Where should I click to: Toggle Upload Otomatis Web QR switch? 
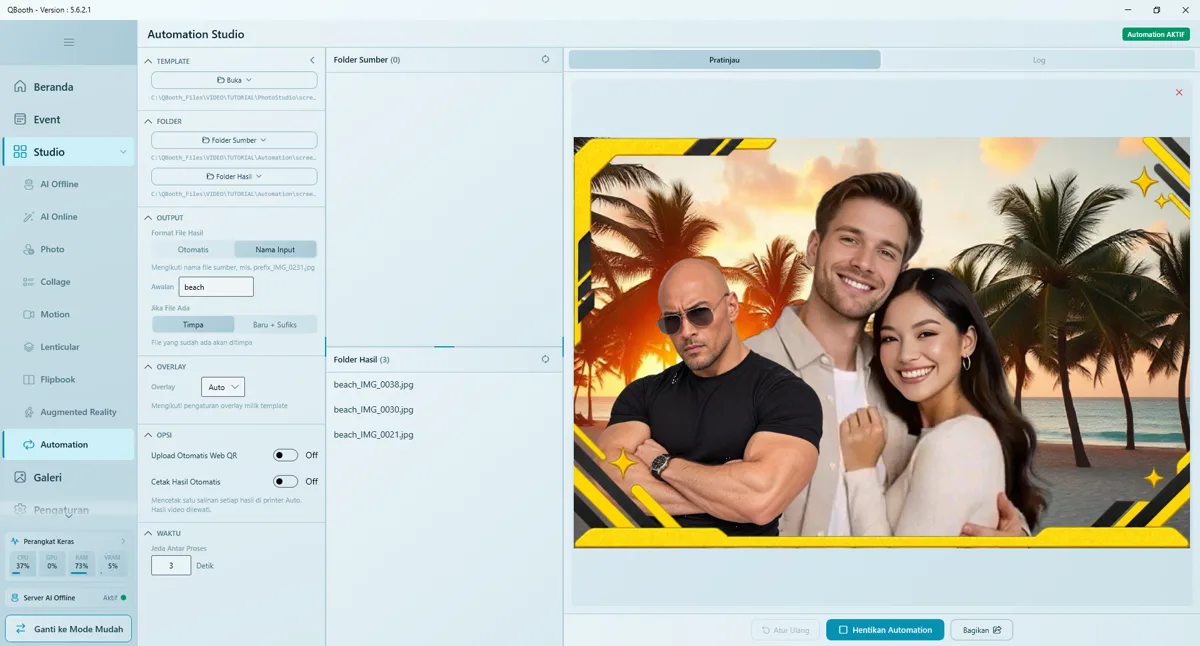pyautogui.click(x=286, y=455)
